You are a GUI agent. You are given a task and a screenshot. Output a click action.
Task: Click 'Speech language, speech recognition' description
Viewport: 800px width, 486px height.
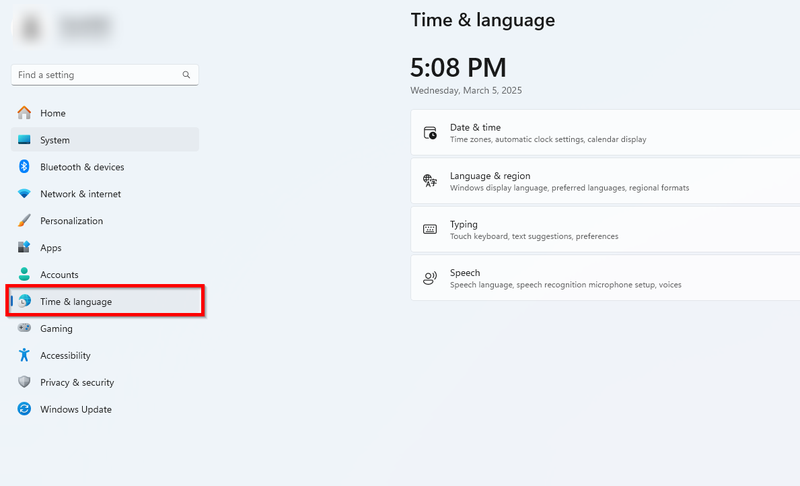click(566, 285)
